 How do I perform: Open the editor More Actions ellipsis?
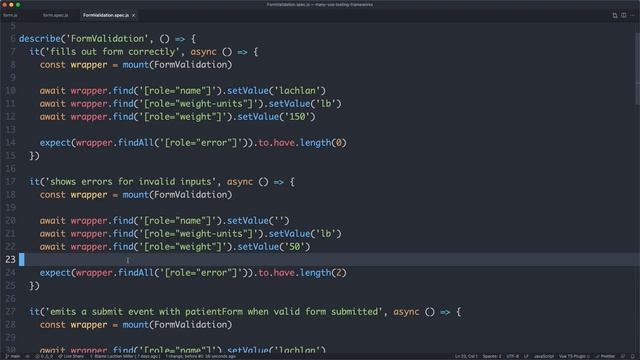(633, 16)
